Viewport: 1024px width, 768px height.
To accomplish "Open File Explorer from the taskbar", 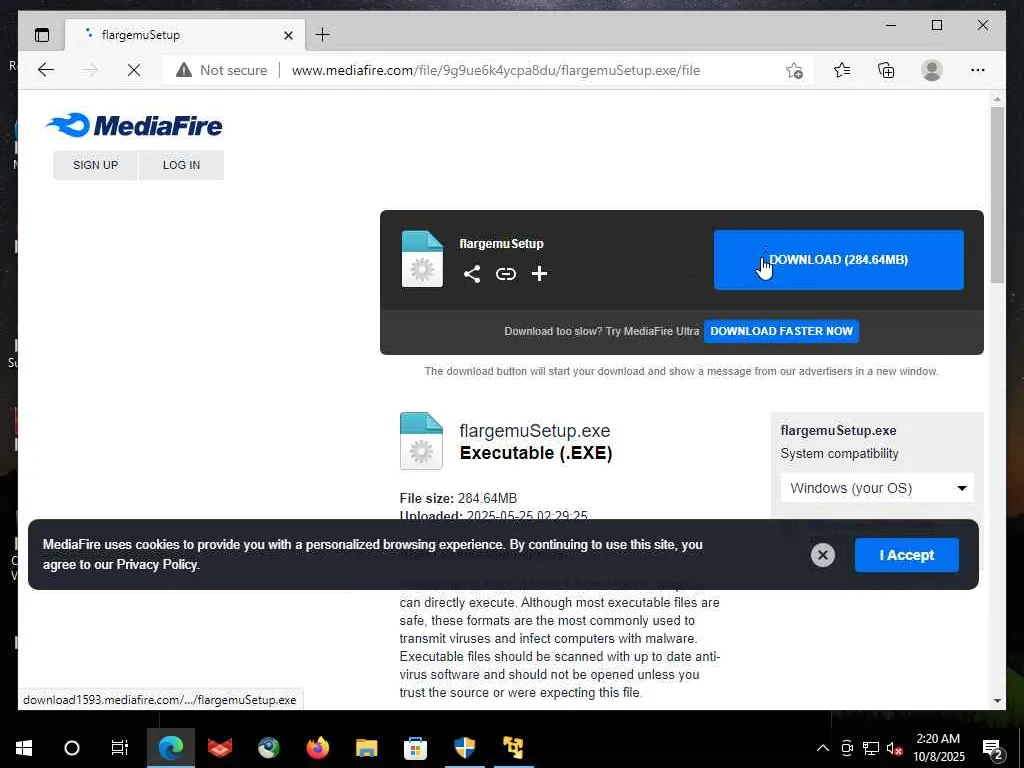I will pos(366,748).
